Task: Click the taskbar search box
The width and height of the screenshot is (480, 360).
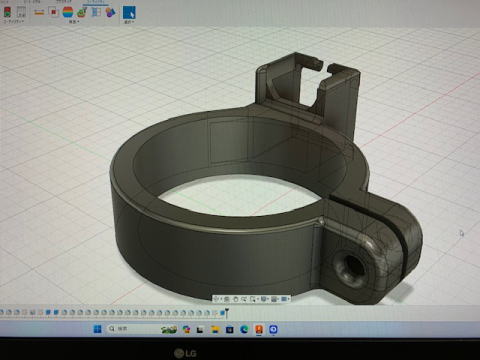Action: pos(131,329)
